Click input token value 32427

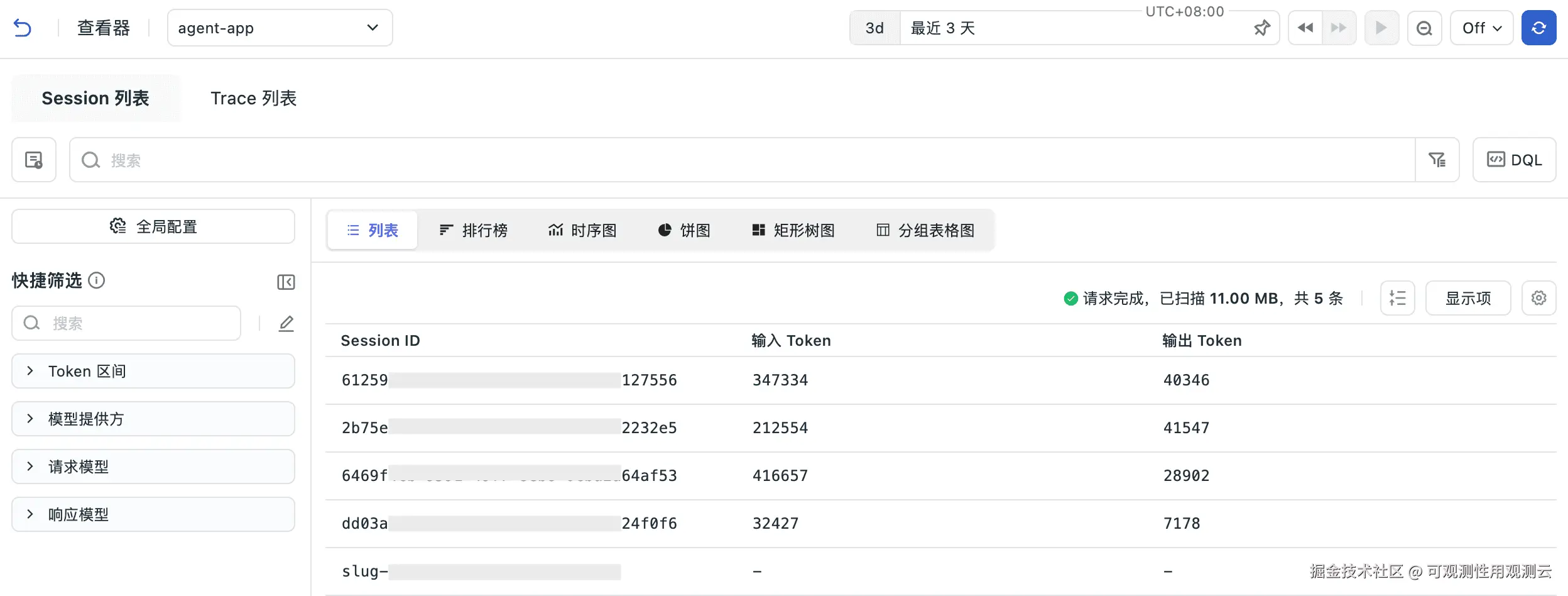776,524
